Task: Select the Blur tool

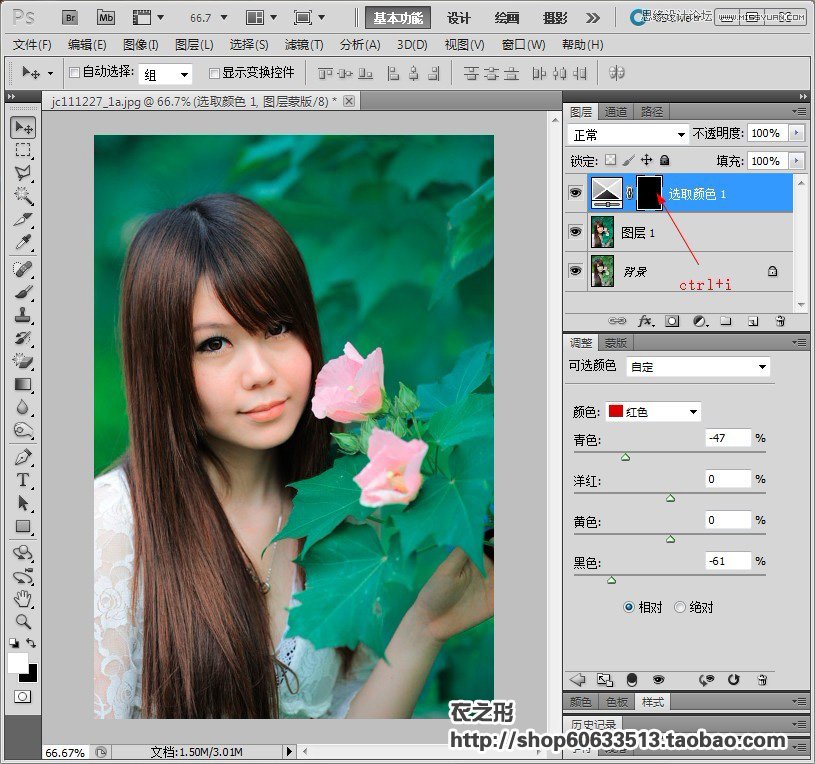Action: click(x=23, y=407)
